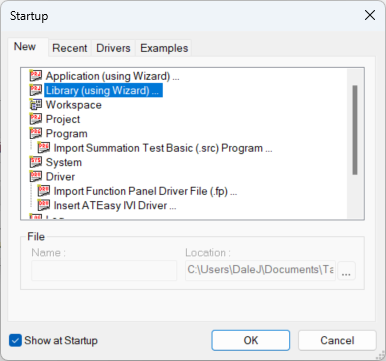Select the System file icon
The image size is (386, 361).
click(x=36, y=162)
